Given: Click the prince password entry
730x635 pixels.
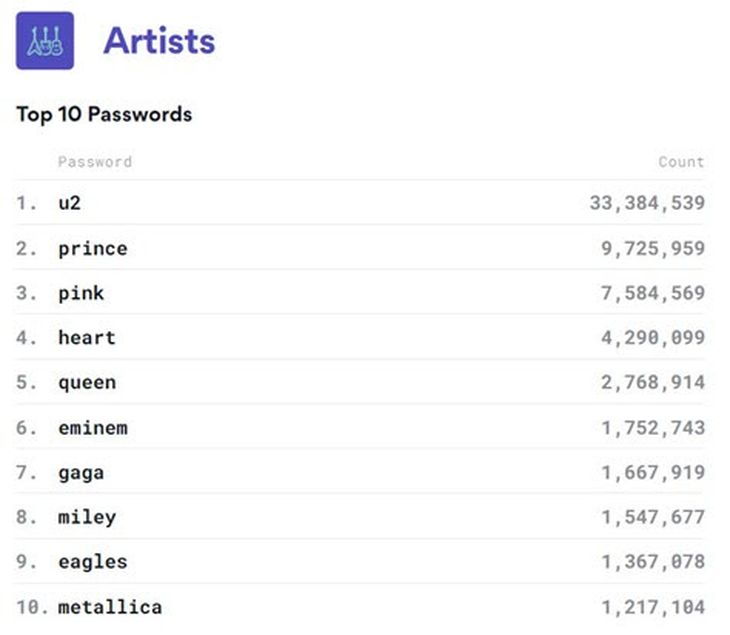Looking at the screenshot, I should (x=93, y=248).
